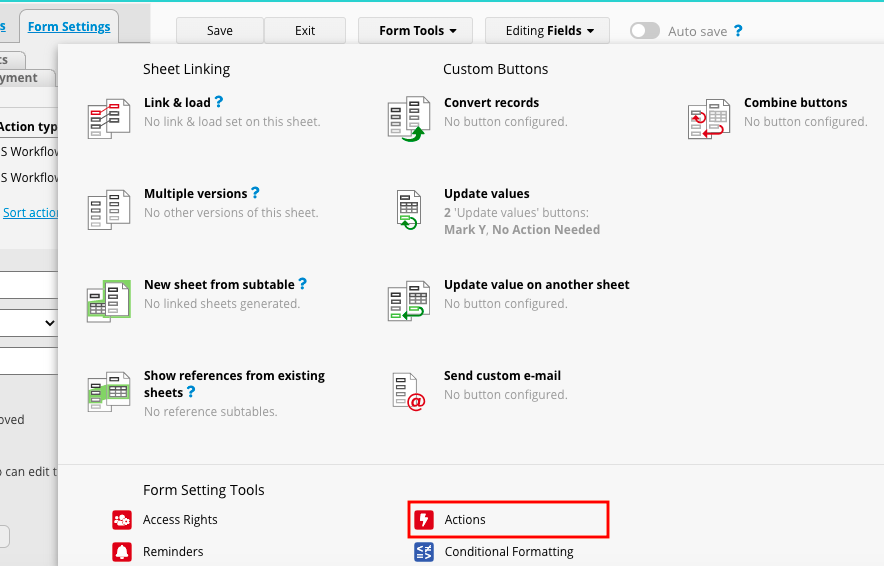Click the Save button

click(x=220, y=30)
